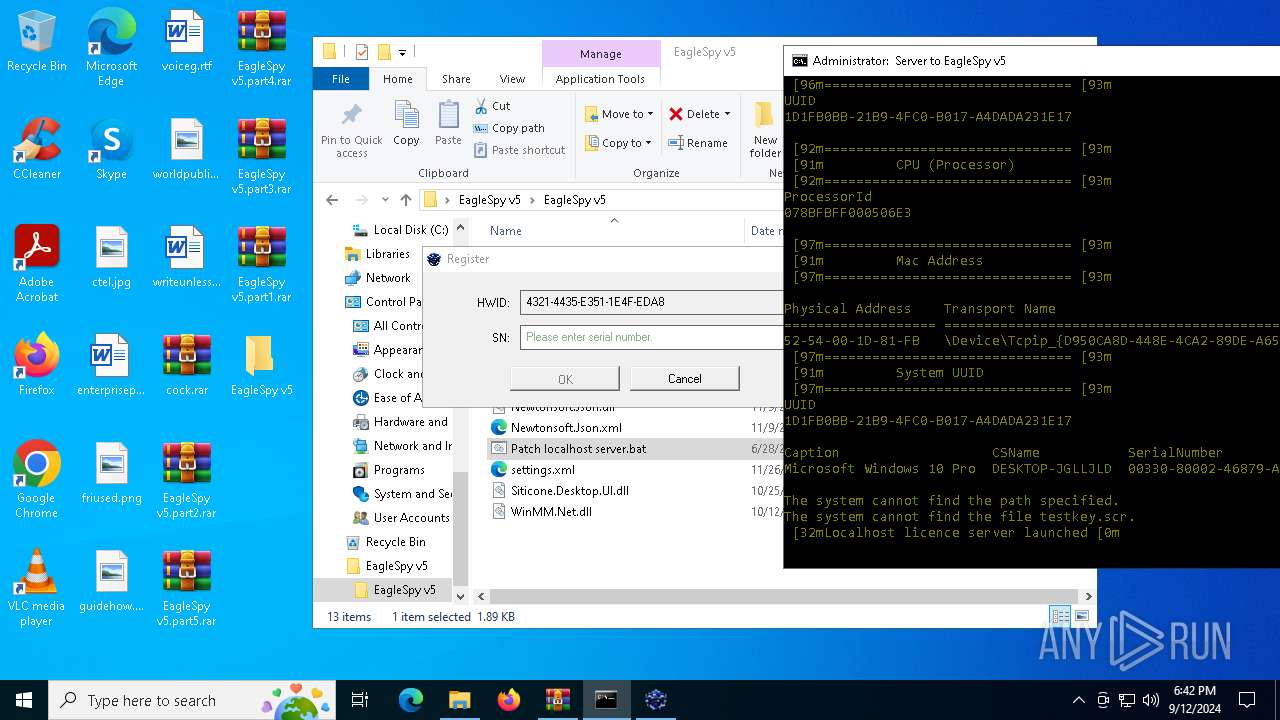Open the Copy to dropdown
The width and height of the screenshot is (1280, 720).
click(619, 143)
